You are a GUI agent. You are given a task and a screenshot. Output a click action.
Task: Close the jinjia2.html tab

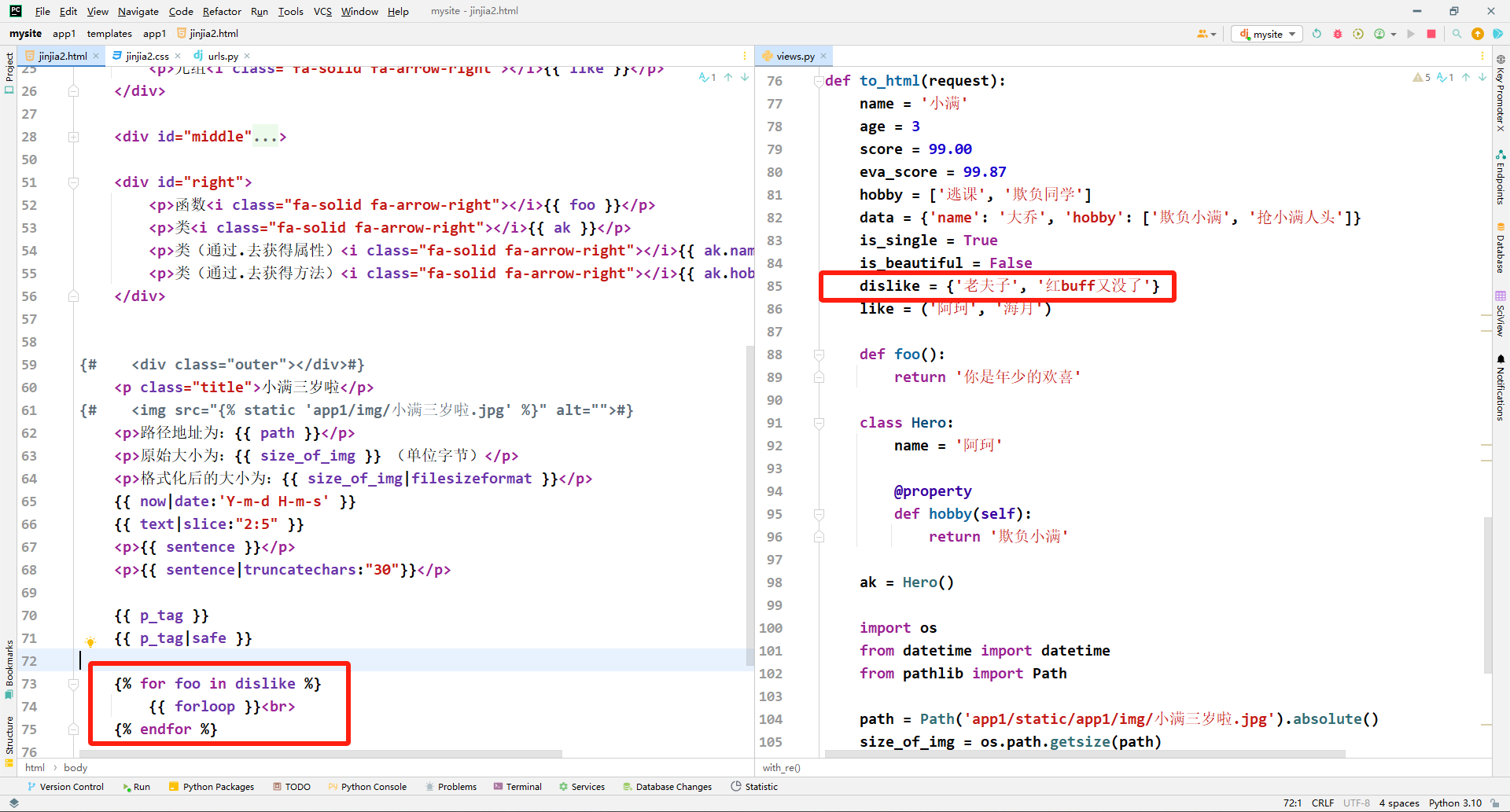click(96, 56)
